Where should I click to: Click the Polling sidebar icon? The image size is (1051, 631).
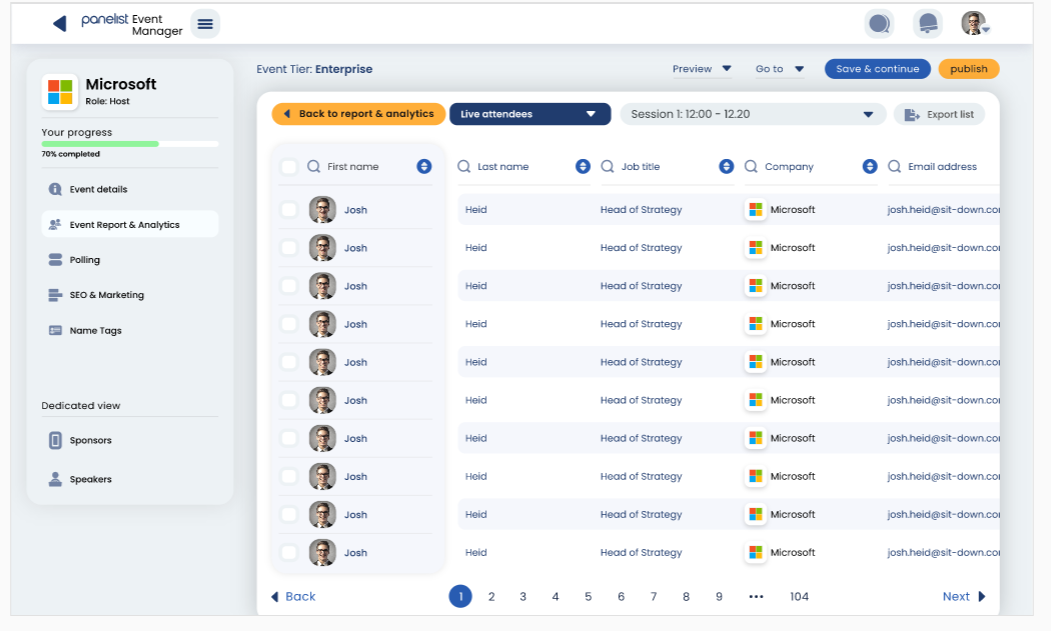55,260
